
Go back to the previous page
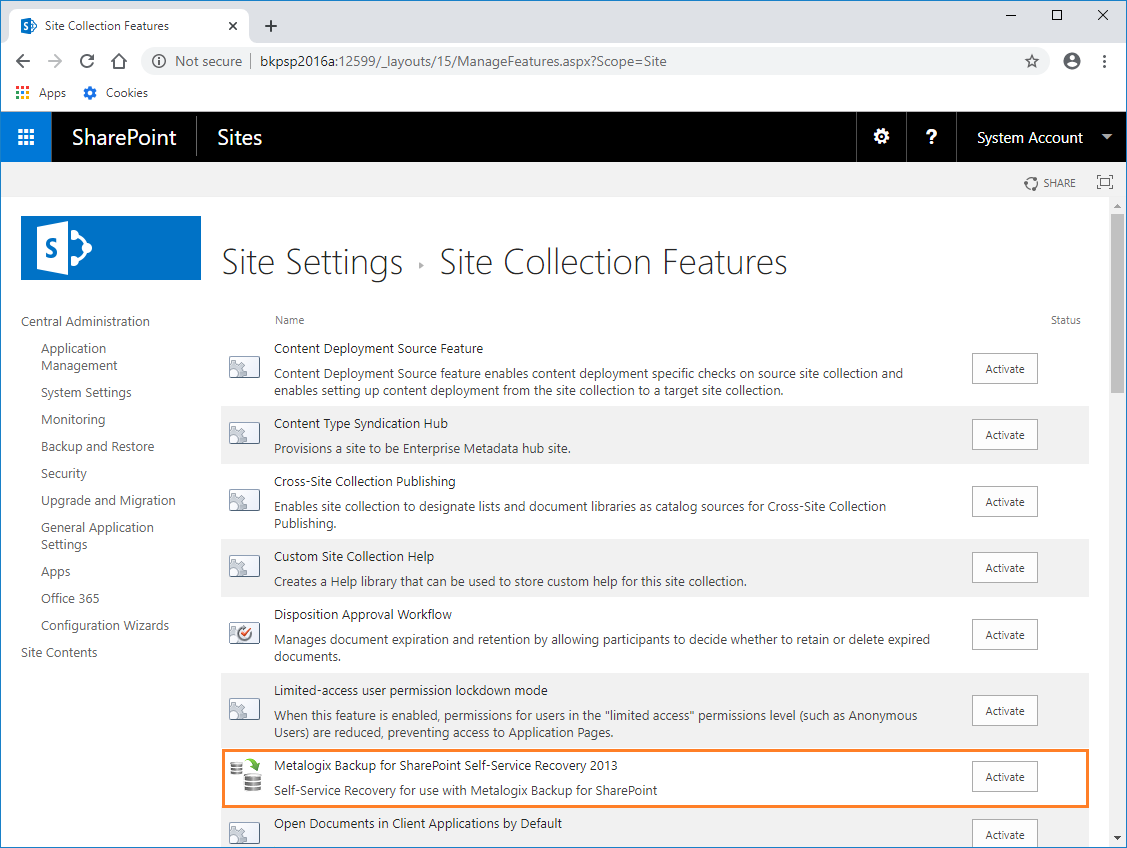(x=23, y=61)
